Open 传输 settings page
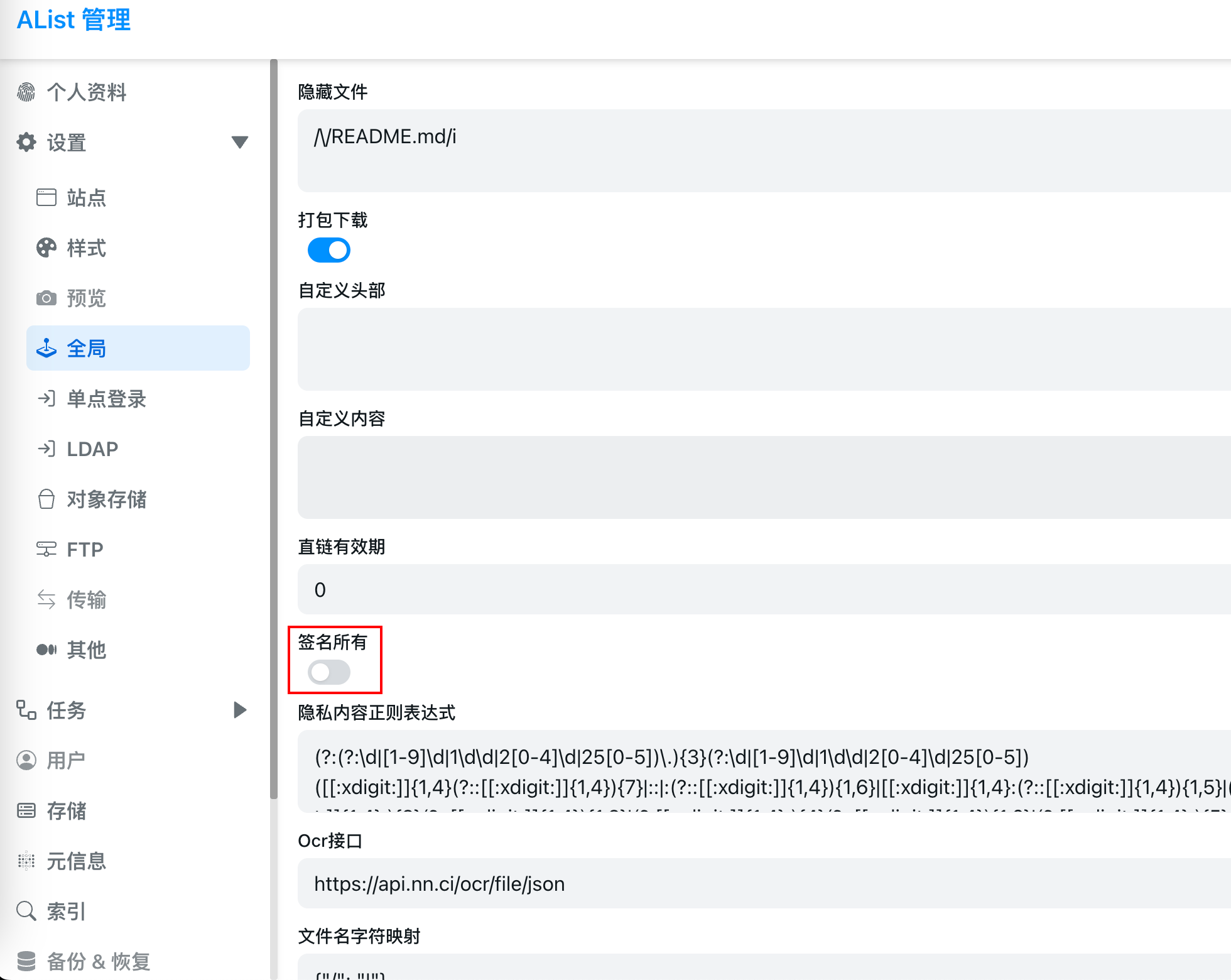This screenshot has height=980, width=1231. pos(138,600)
